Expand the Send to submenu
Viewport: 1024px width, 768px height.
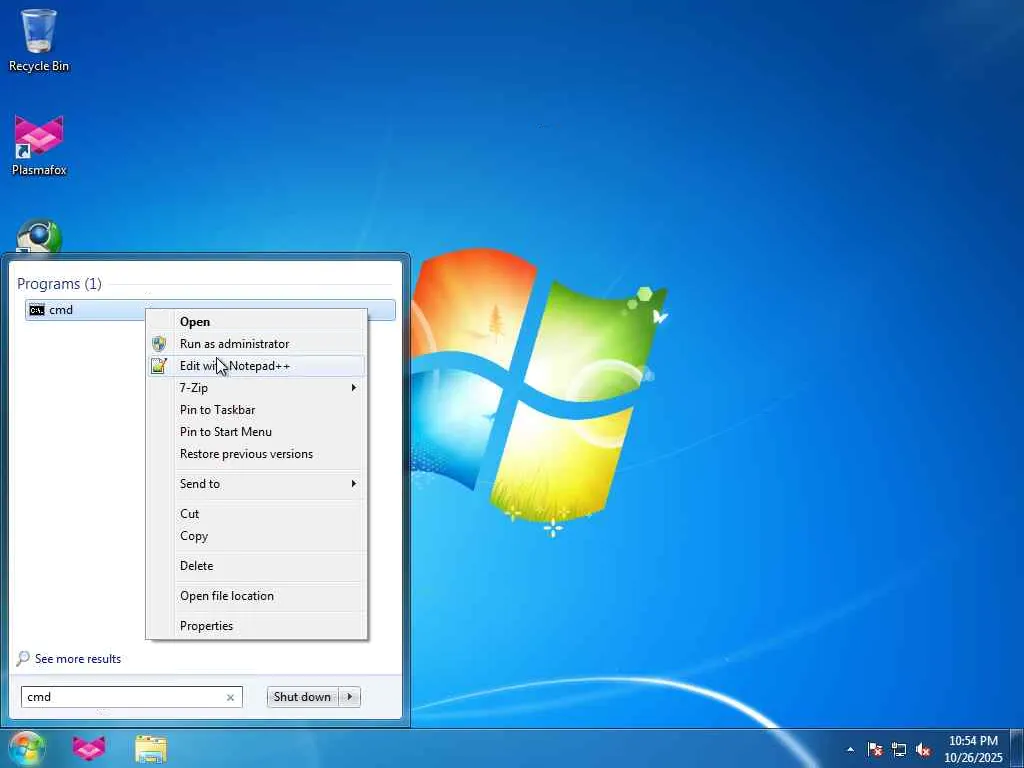click(257, 484)
